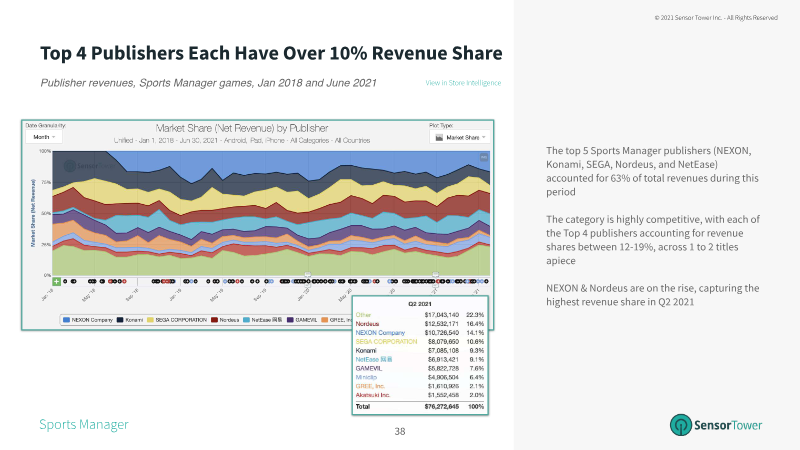The height and width of the screenshot is (450, 800).
Task: Click the Month dropdown arrow
Action: pyautogui.click(x=54, y=137)
